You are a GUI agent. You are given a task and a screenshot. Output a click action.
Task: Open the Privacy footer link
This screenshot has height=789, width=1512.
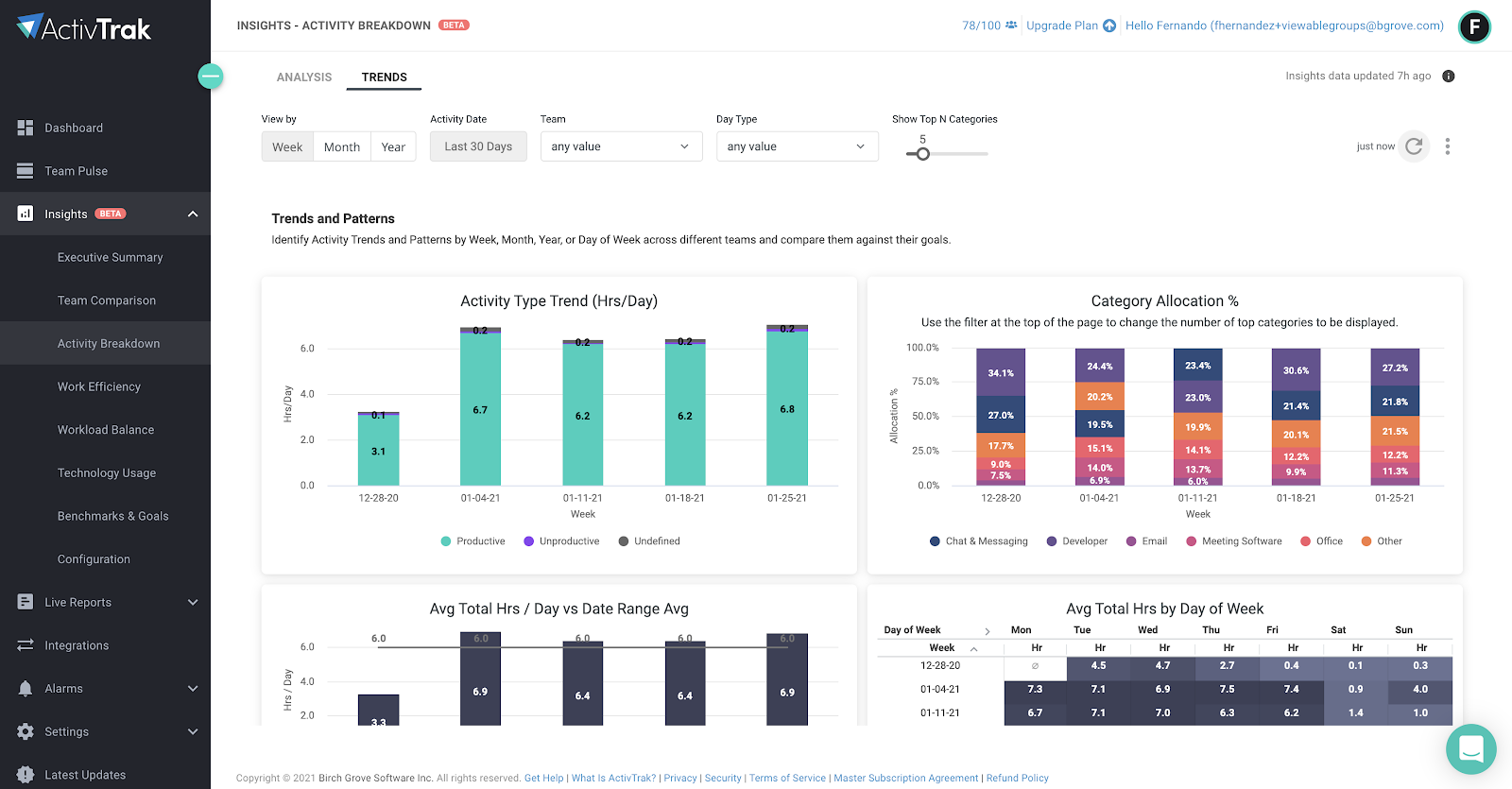[x=680, y=779]
